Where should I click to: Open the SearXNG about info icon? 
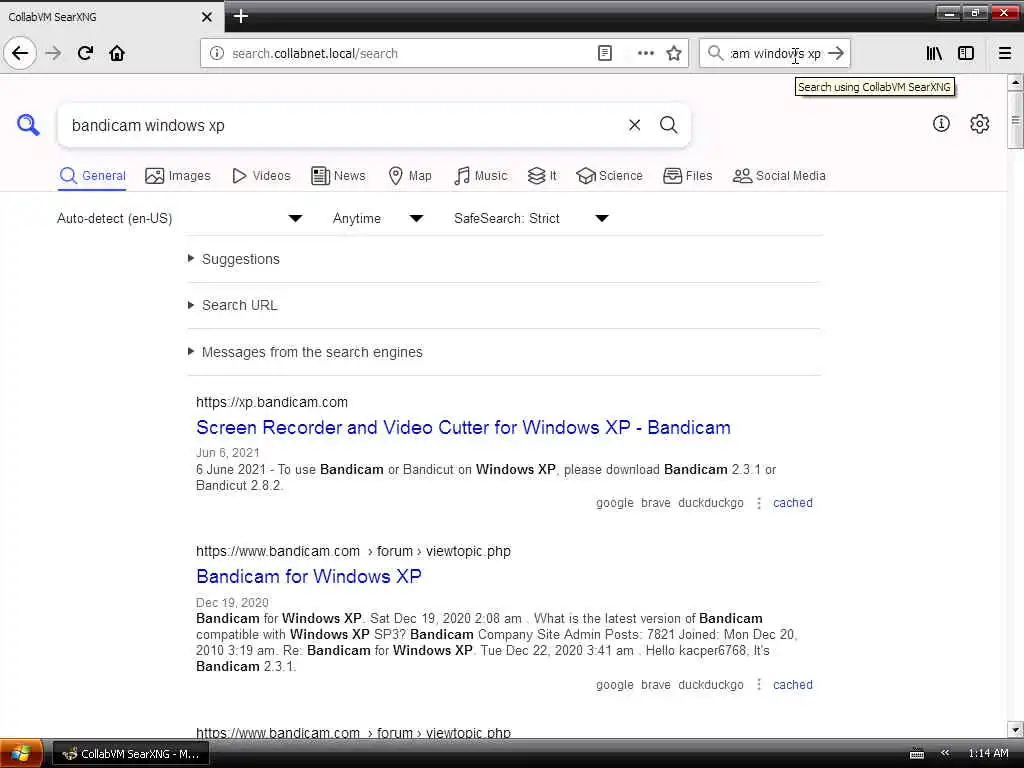(941, 123)
